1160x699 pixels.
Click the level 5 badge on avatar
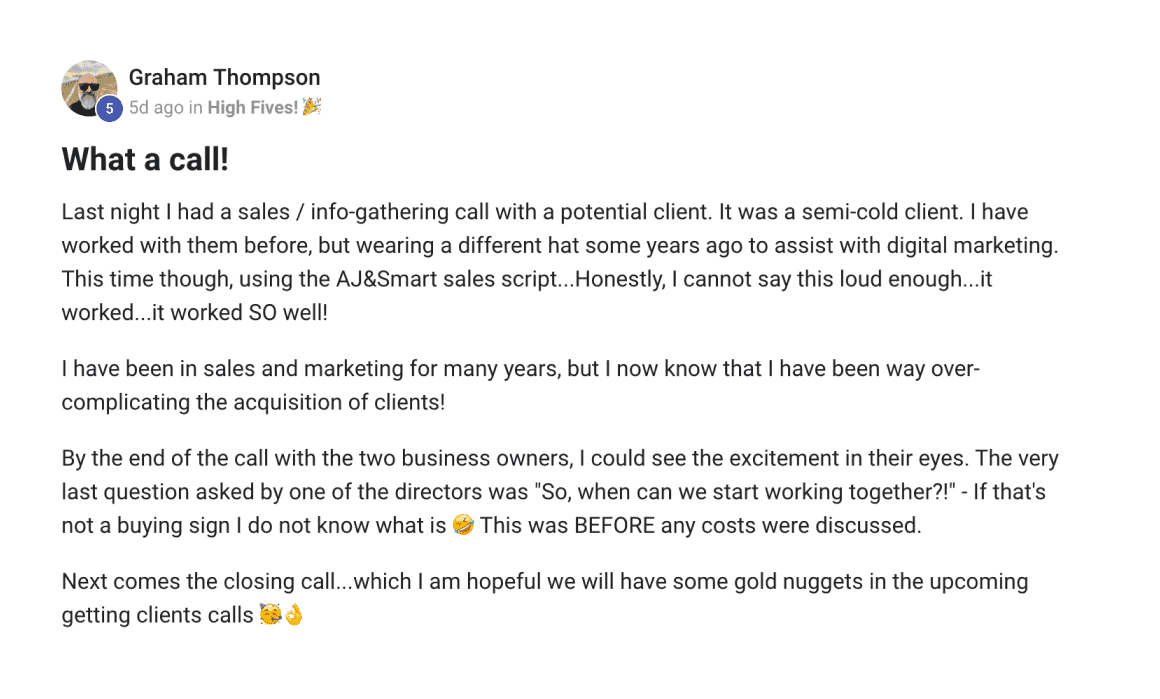pyautogui.click(x=109, y=109)
